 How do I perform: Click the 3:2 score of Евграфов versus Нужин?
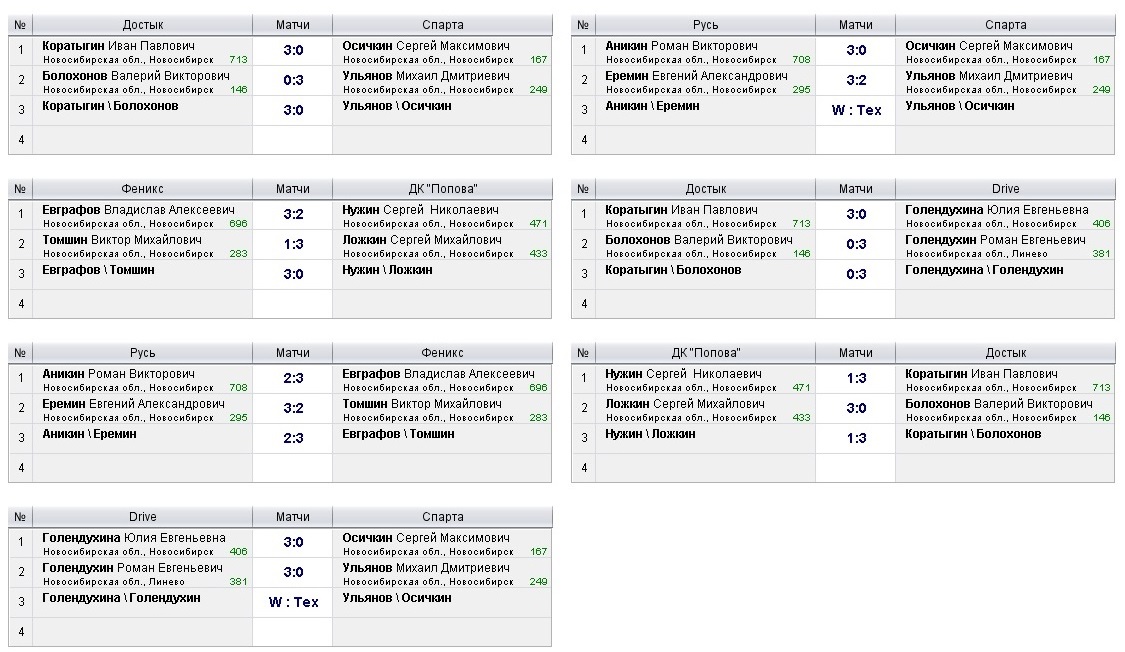click(x=293, y=214)
